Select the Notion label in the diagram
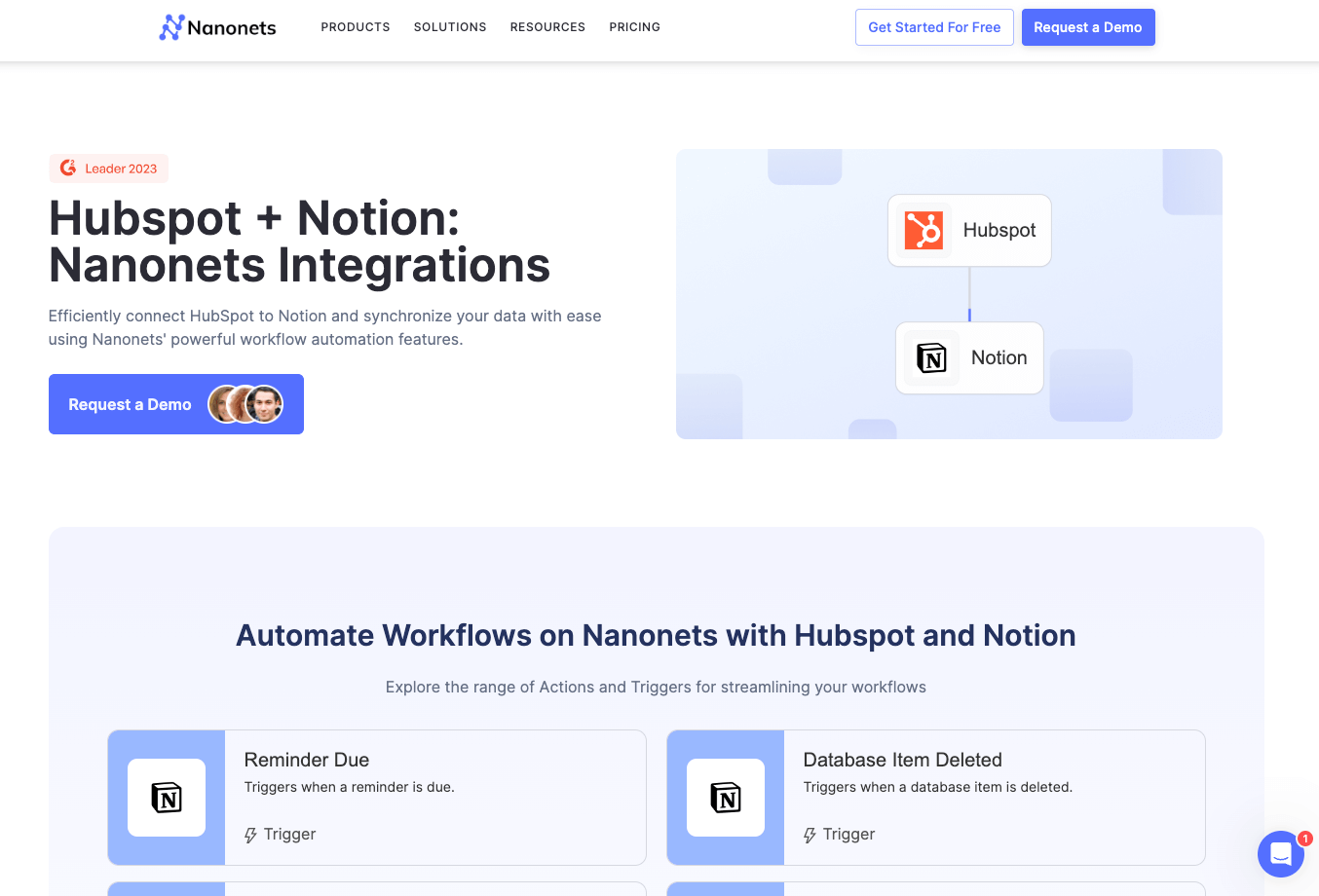Viewport: 1319px width, 896px height. click(x=999, y=357)
